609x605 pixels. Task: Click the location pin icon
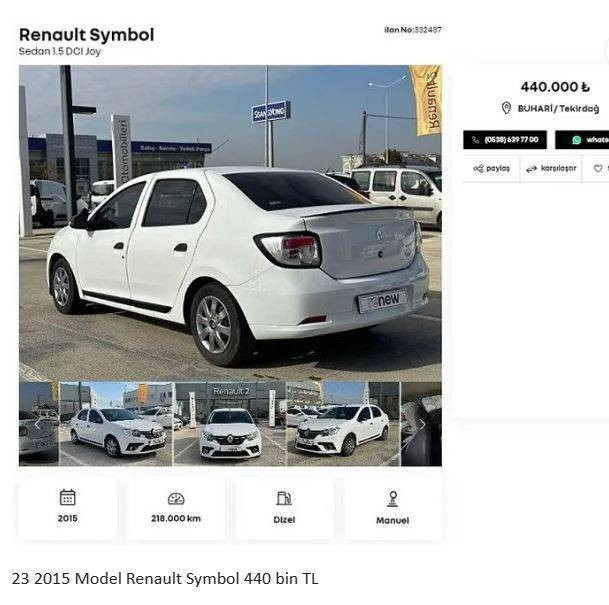click(x=506, y=108)
